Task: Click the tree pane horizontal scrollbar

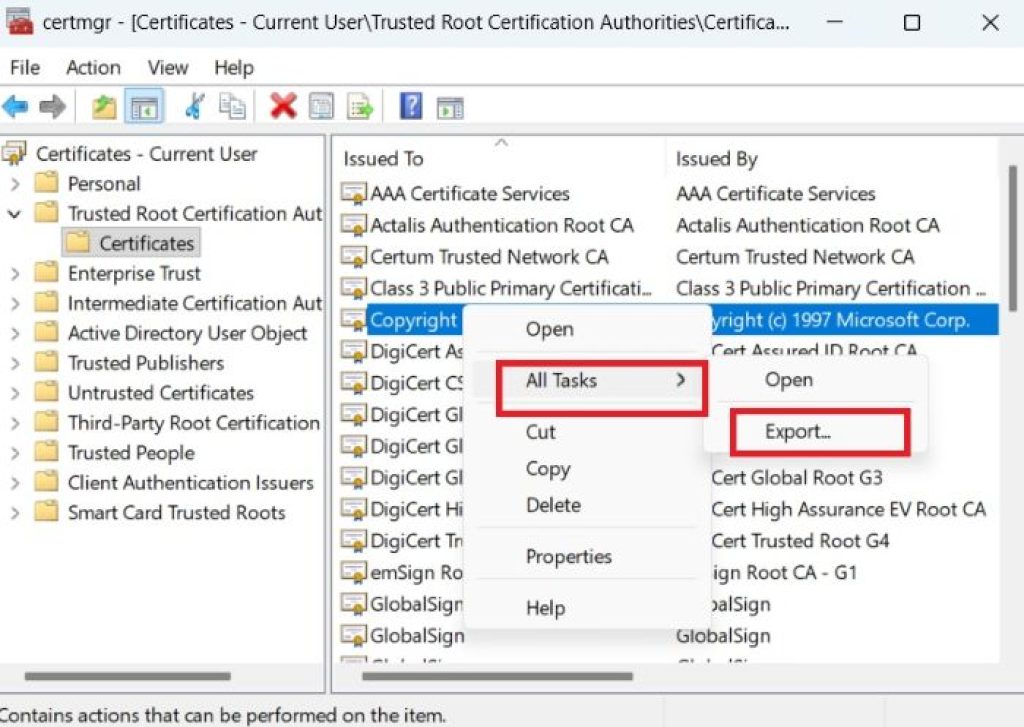Action: tap(128, 676)
